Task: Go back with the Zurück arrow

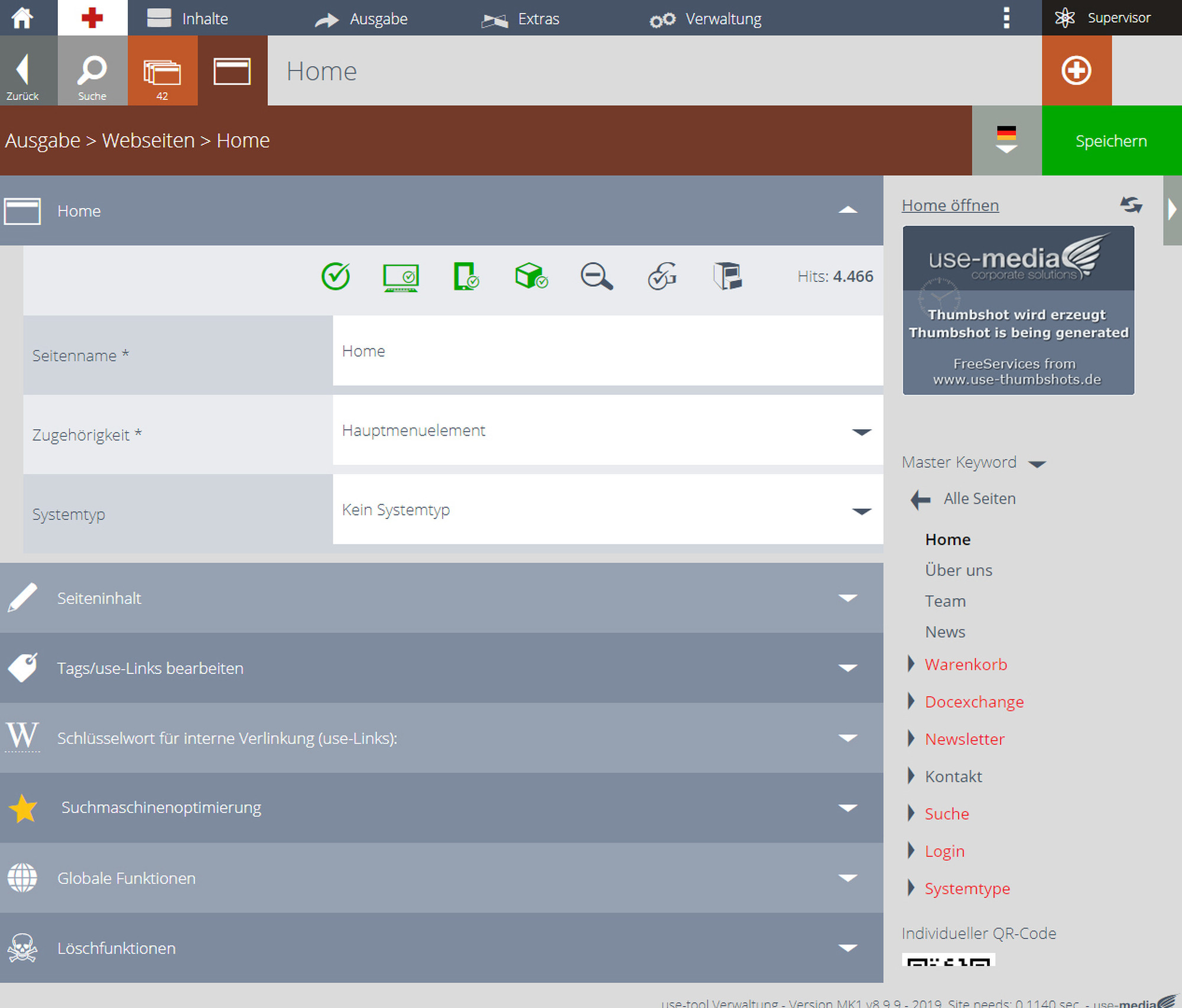Action: tap(22, 71)
